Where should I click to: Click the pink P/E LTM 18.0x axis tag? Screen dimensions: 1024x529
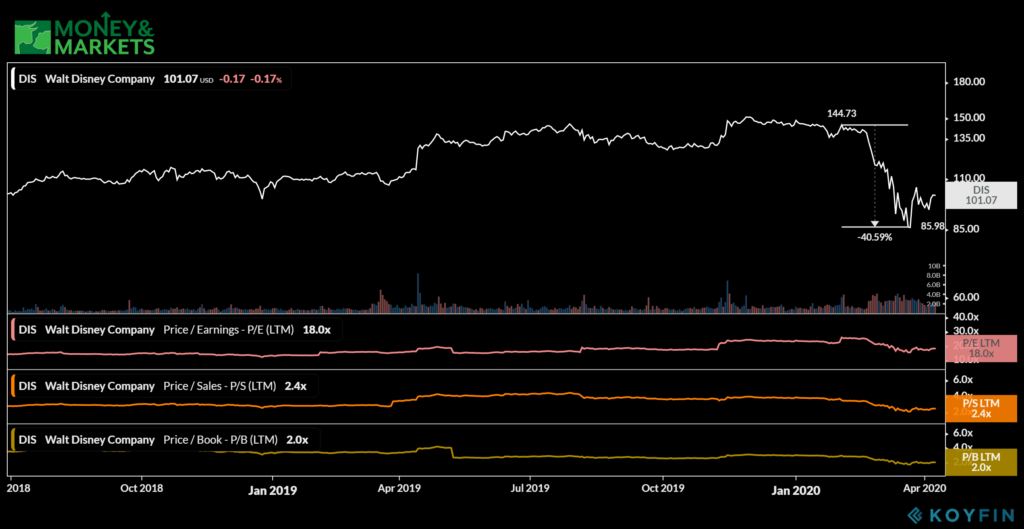tap(982, 348)
